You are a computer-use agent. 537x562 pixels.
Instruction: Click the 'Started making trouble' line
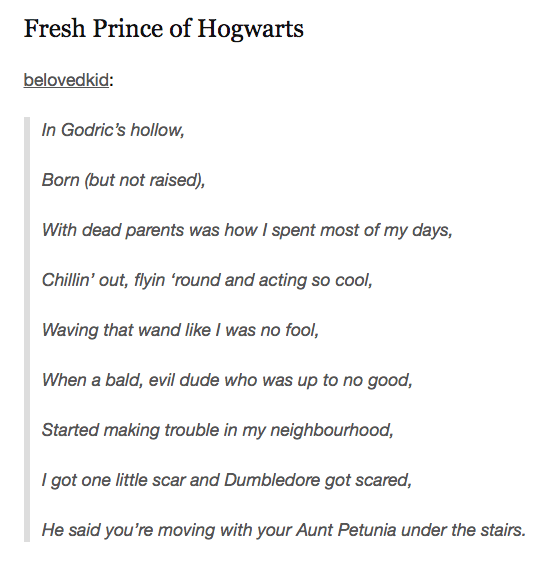pyautogui.click(x=218, y=430)
